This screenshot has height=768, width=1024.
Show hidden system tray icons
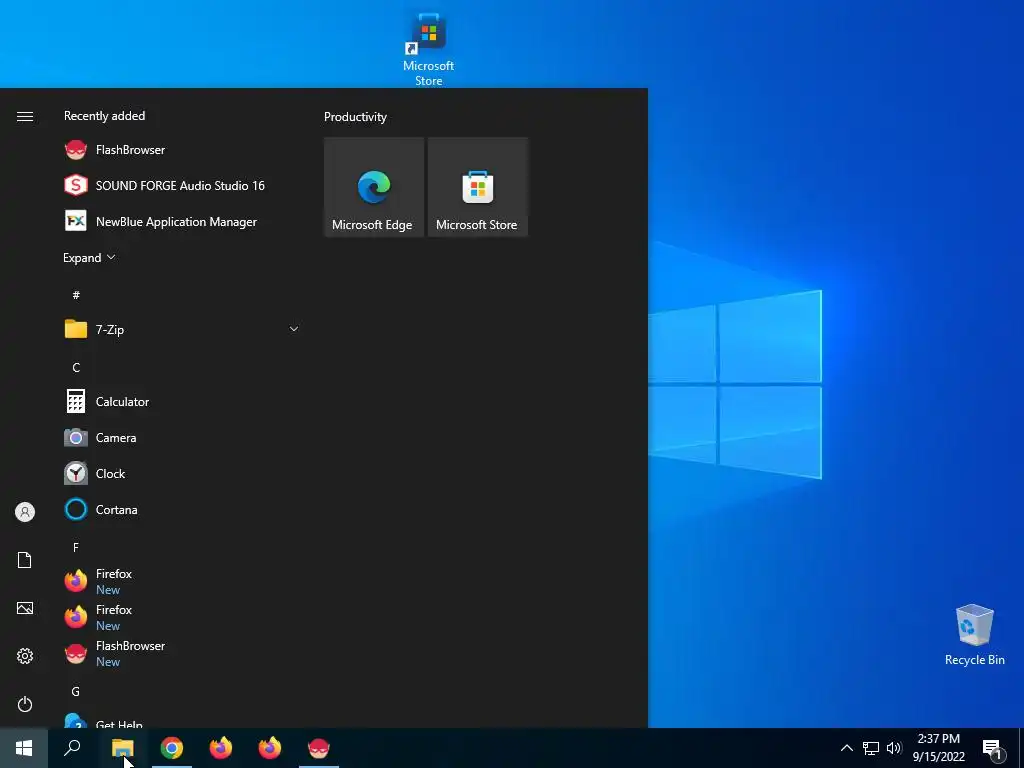(x=846, y=748)
